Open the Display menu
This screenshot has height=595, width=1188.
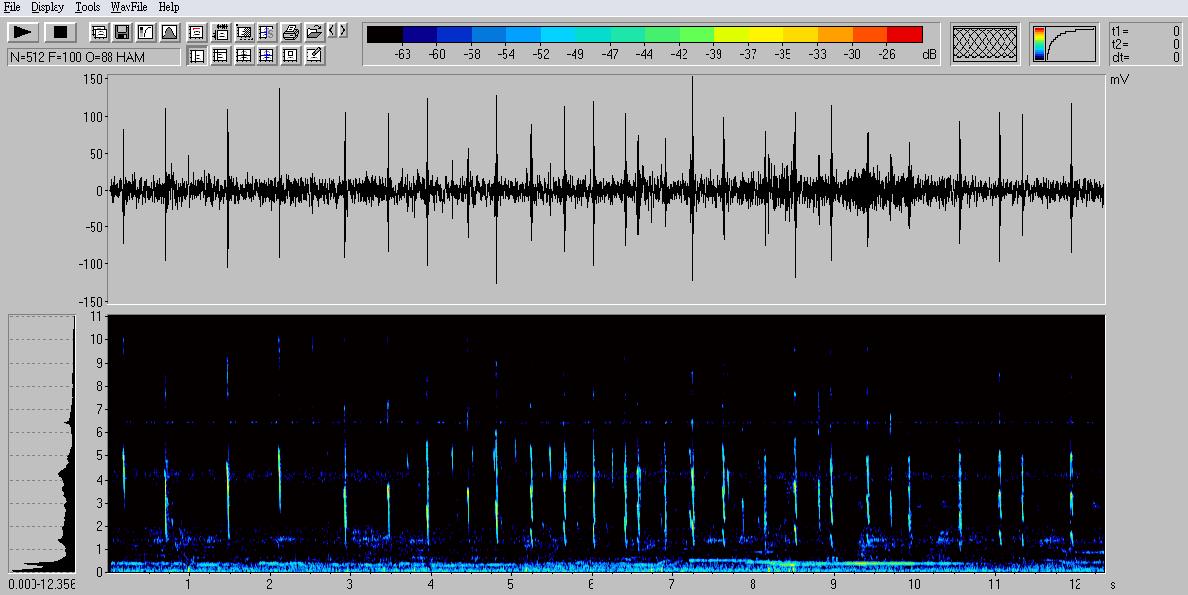click(x=47, y=7)
